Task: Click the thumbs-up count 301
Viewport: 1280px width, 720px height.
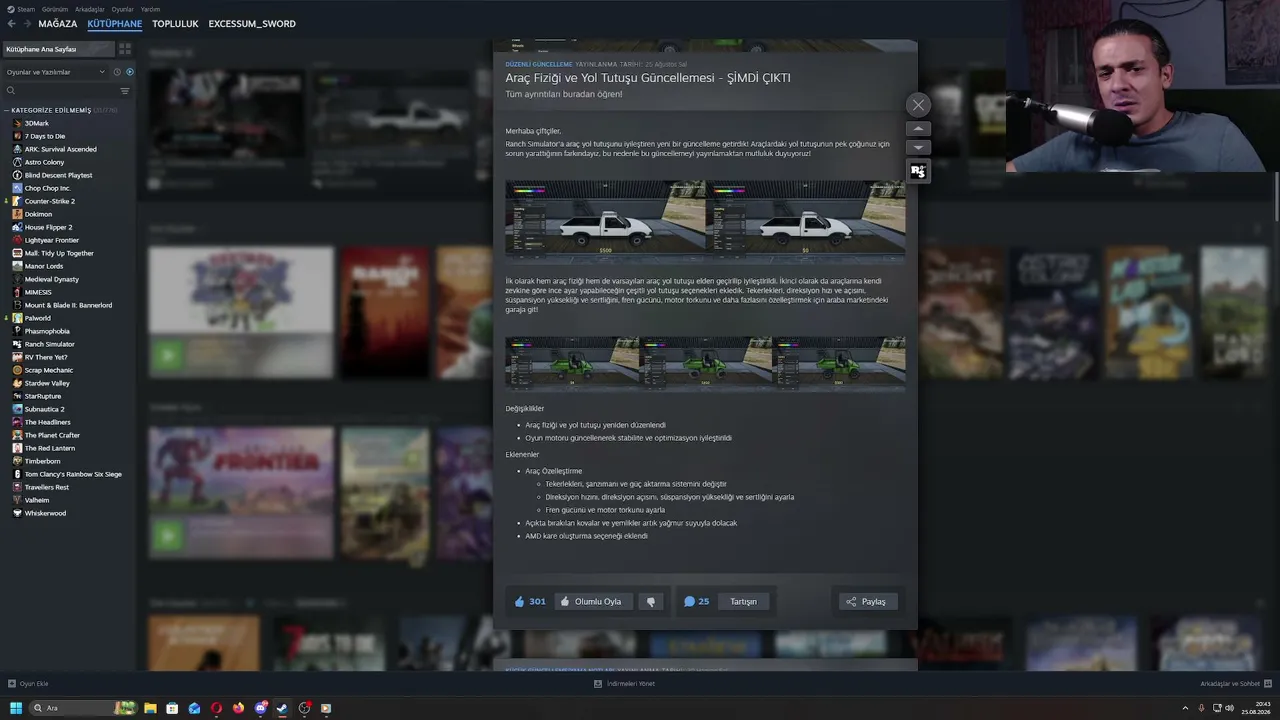Action: (529, 601)
